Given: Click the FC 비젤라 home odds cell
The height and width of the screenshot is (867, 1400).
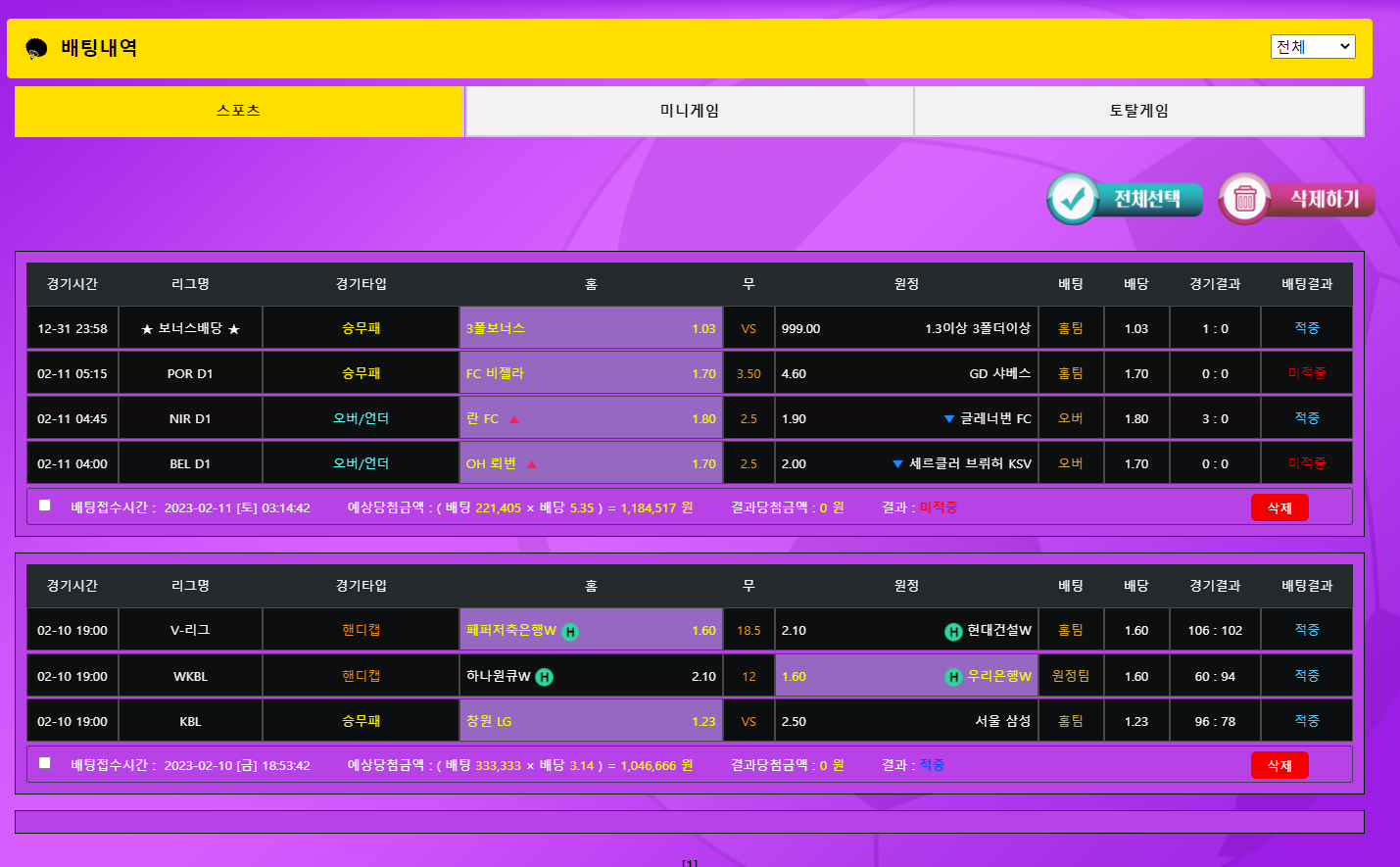Looking at the screenshot, I should [591, 373].
